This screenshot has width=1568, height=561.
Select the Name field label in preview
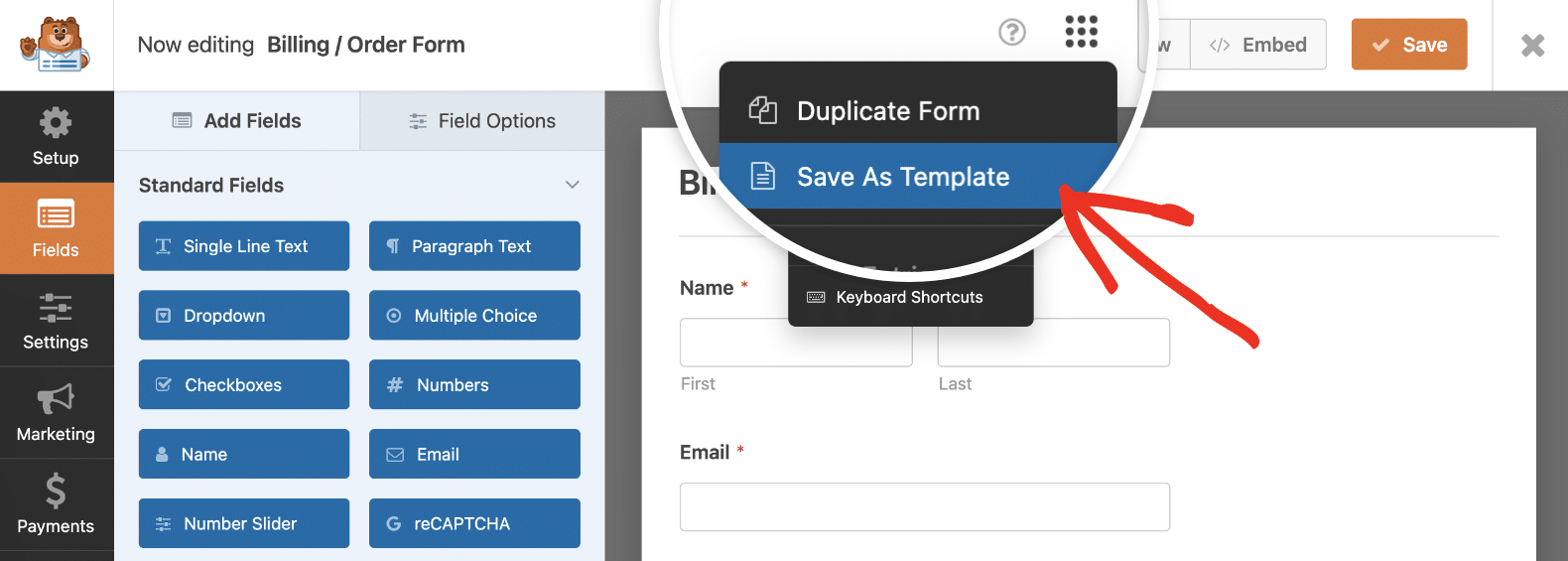707,288
